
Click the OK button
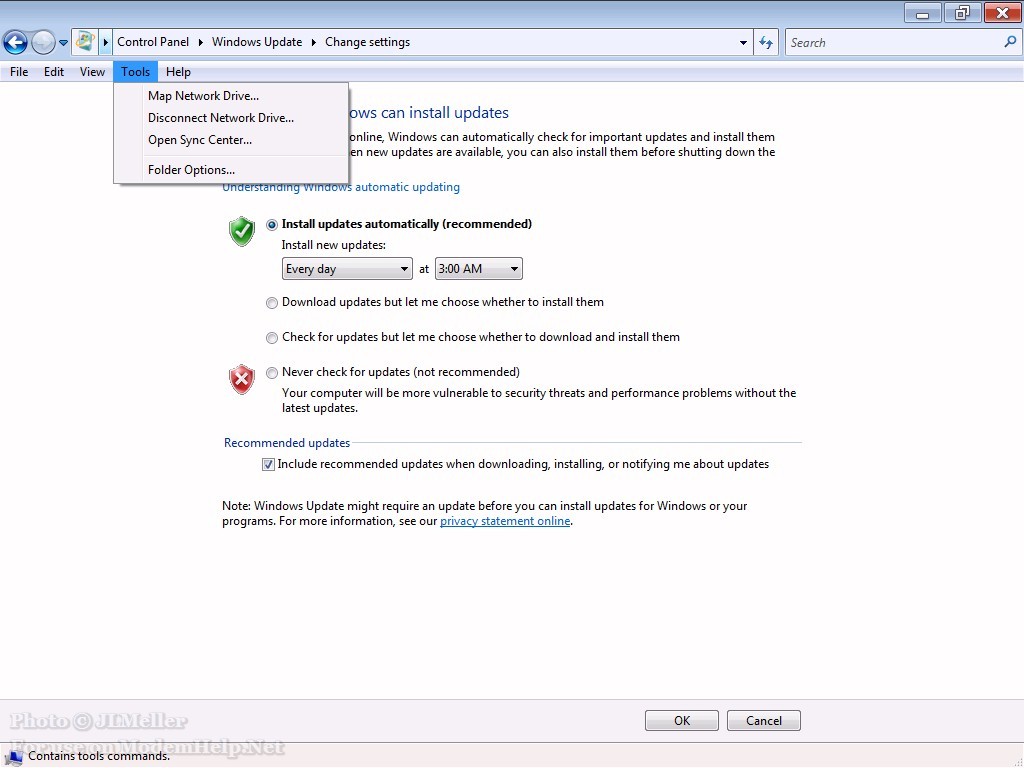coord(682,720)
